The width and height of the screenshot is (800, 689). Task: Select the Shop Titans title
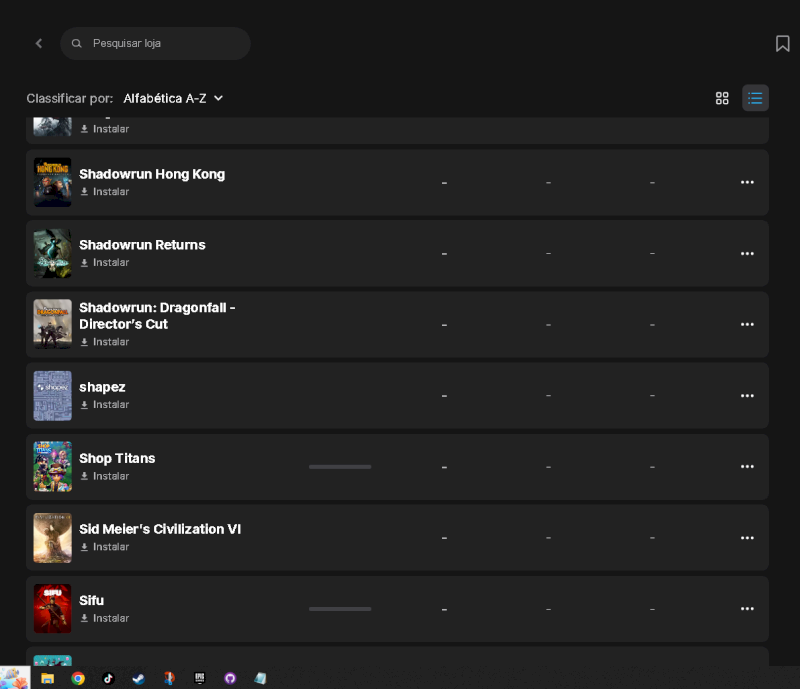pos(117,458)
